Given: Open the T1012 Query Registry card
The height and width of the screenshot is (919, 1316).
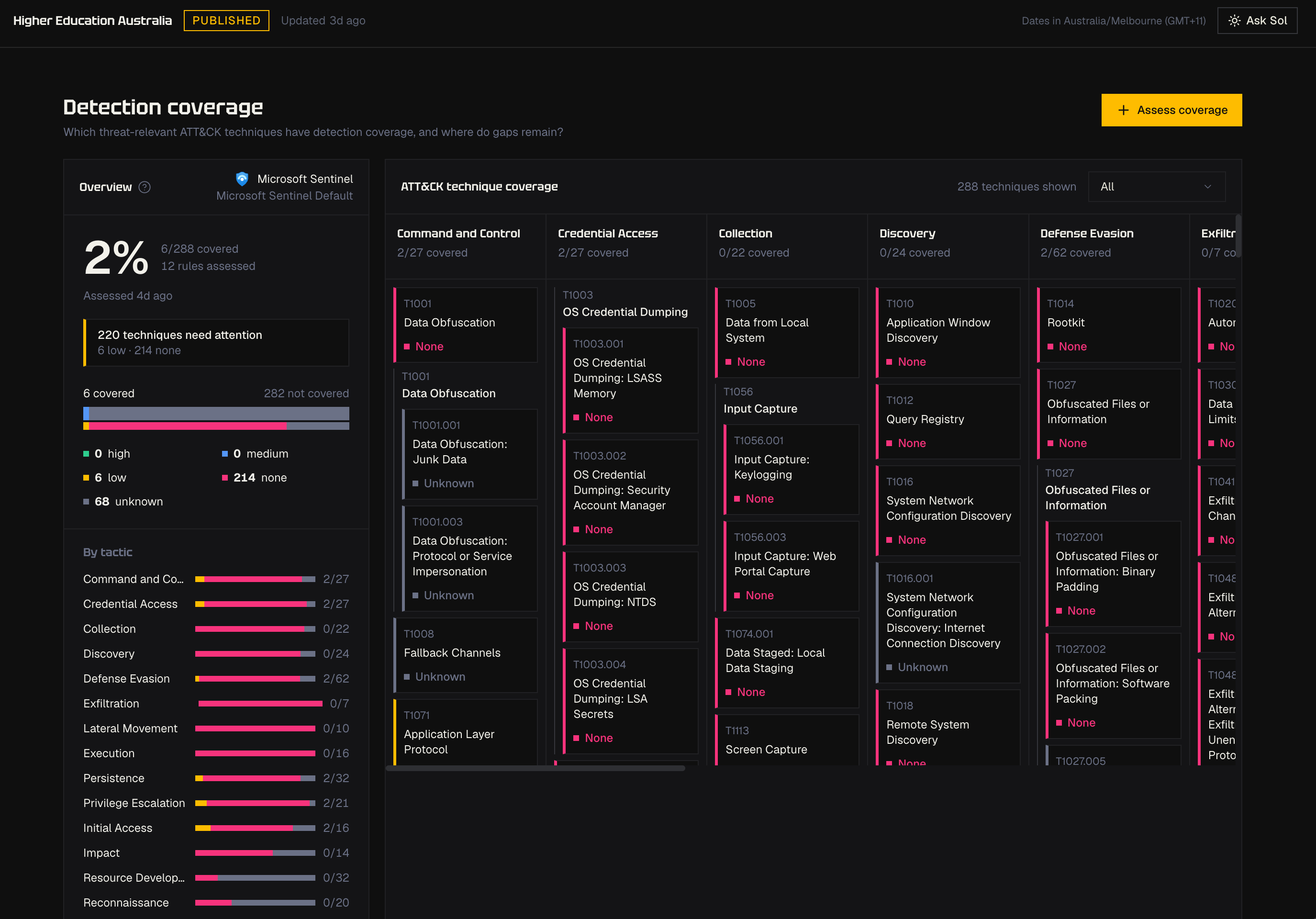Looking at the screenshot, I should 948,422.
